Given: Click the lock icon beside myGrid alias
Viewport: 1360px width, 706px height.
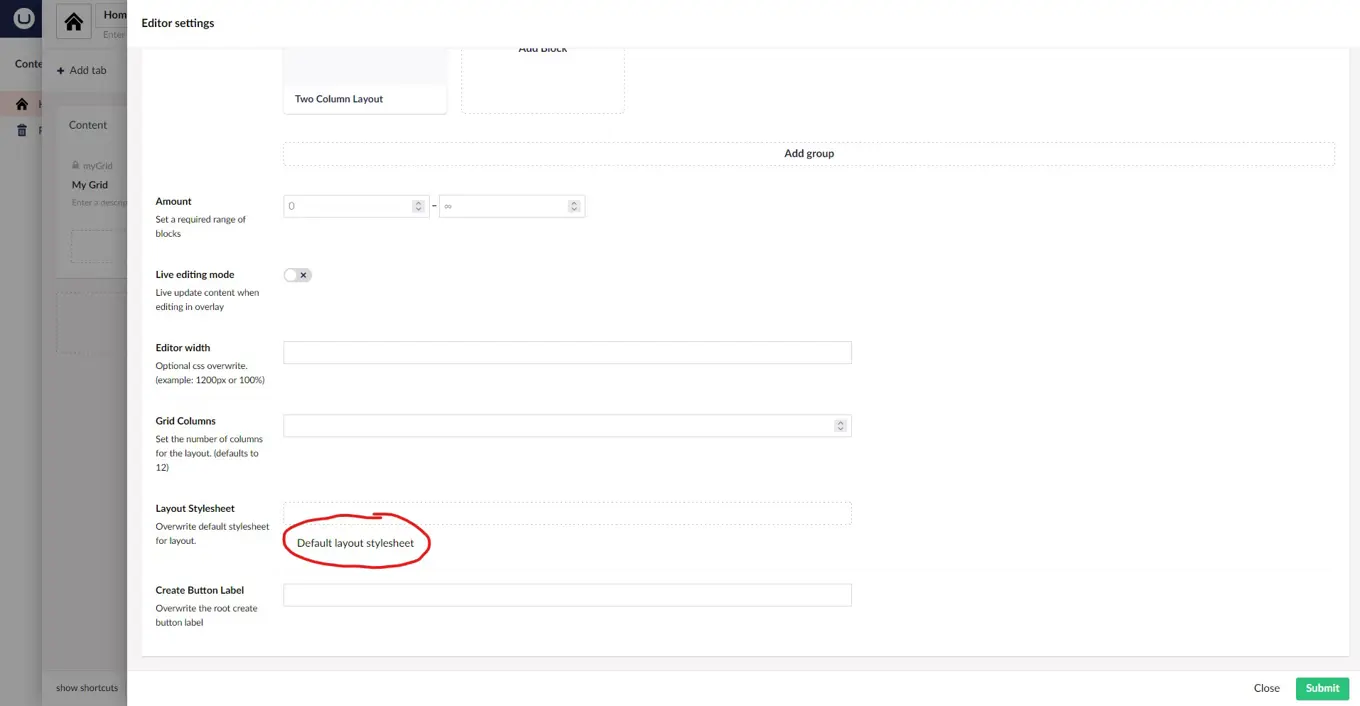Looking at the screenshot, I should pos(76,166).
